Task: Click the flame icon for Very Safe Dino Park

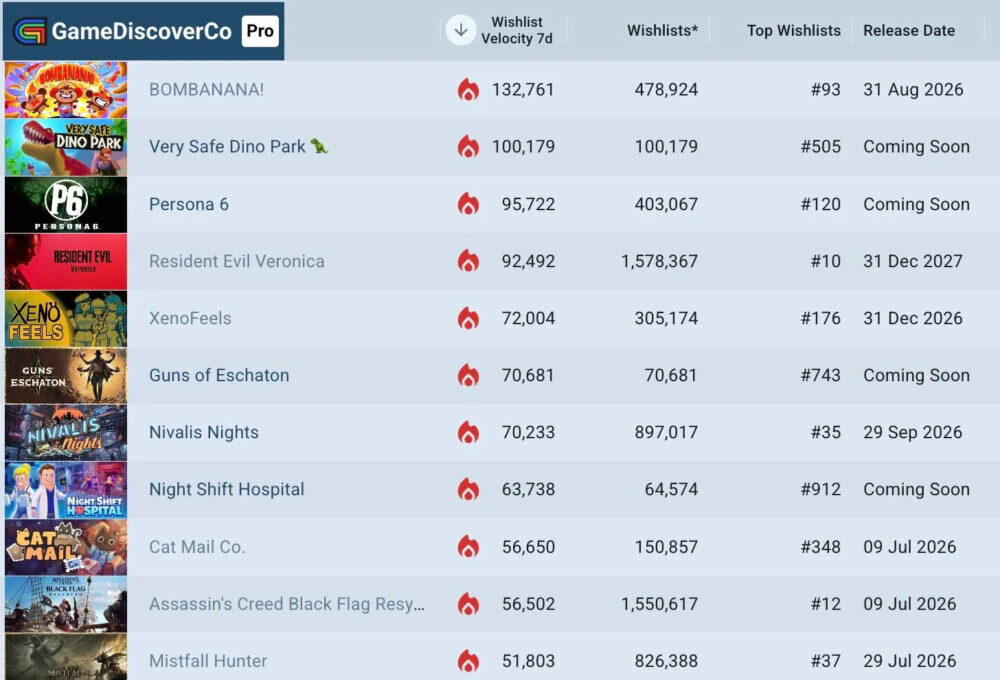Action: point(468,147)
